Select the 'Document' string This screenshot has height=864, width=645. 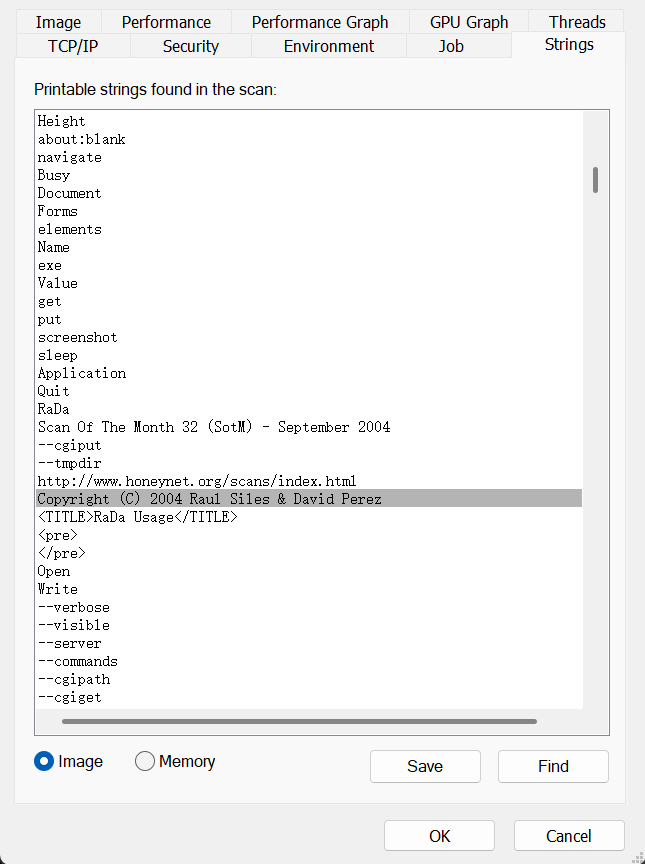(309, 193)
